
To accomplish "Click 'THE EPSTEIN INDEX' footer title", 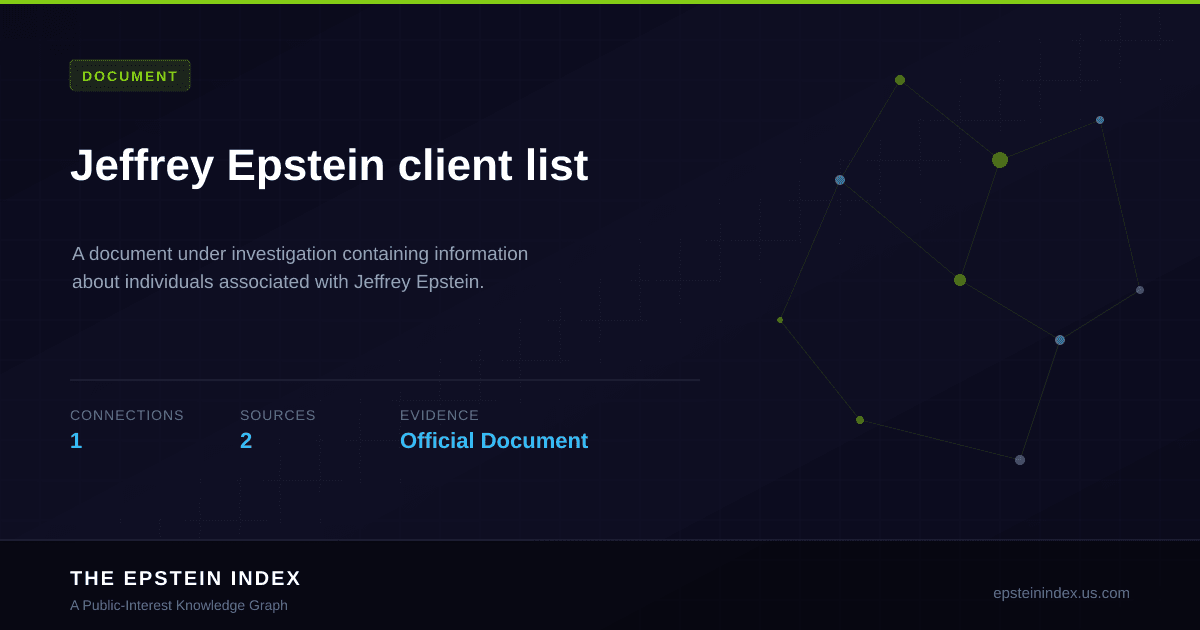I will [x=186, y=578].
